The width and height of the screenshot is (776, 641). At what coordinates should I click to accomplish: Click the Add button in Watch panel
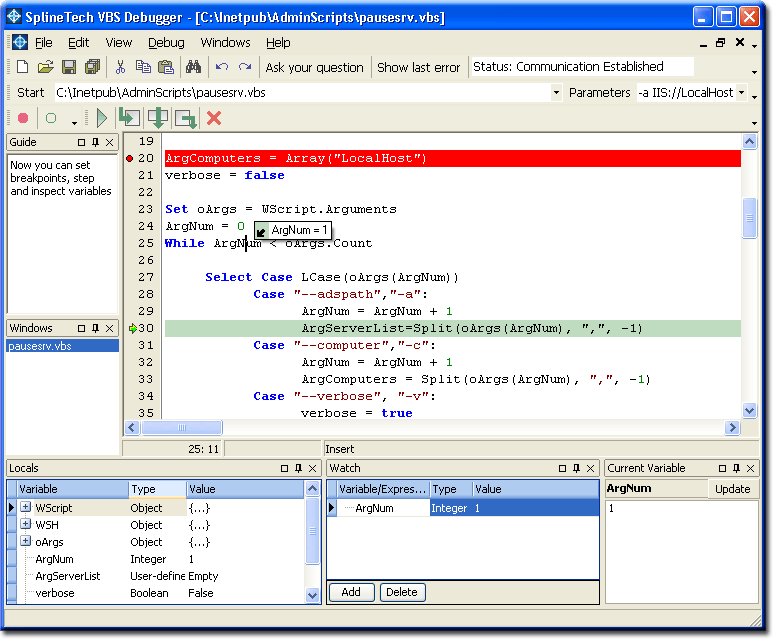[x=351, y=592]
